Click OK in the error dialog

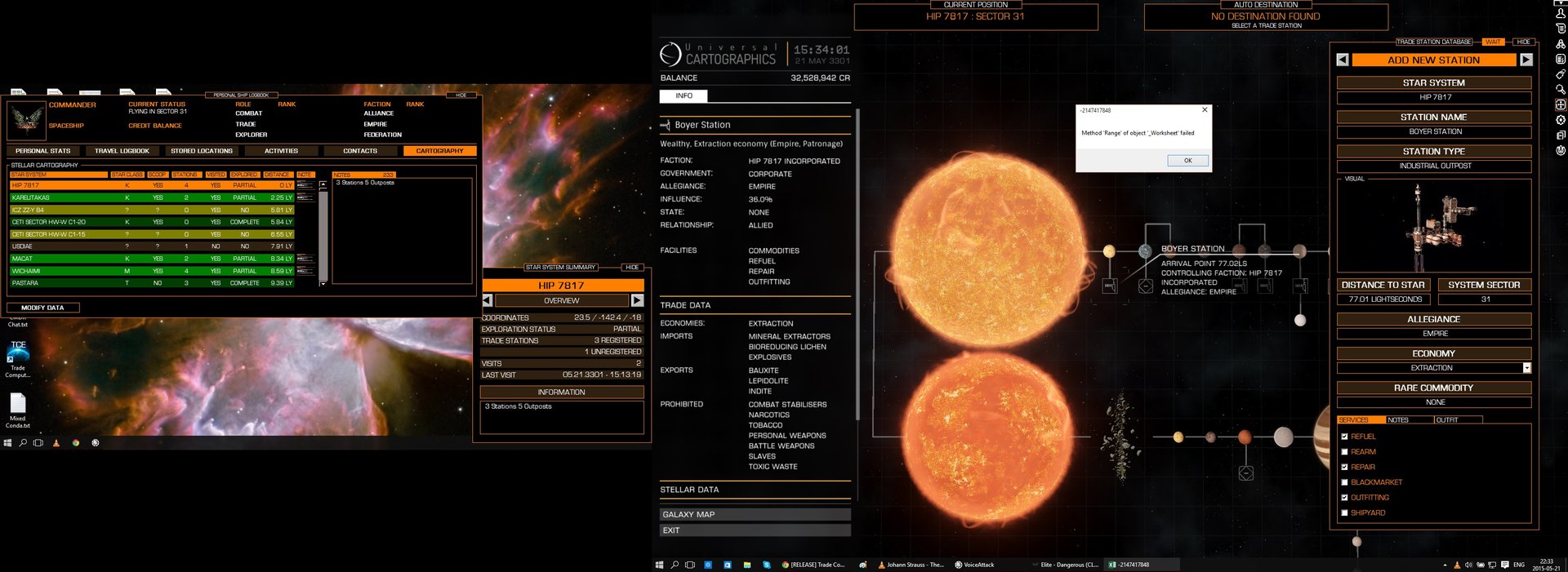click(1187, 160)
